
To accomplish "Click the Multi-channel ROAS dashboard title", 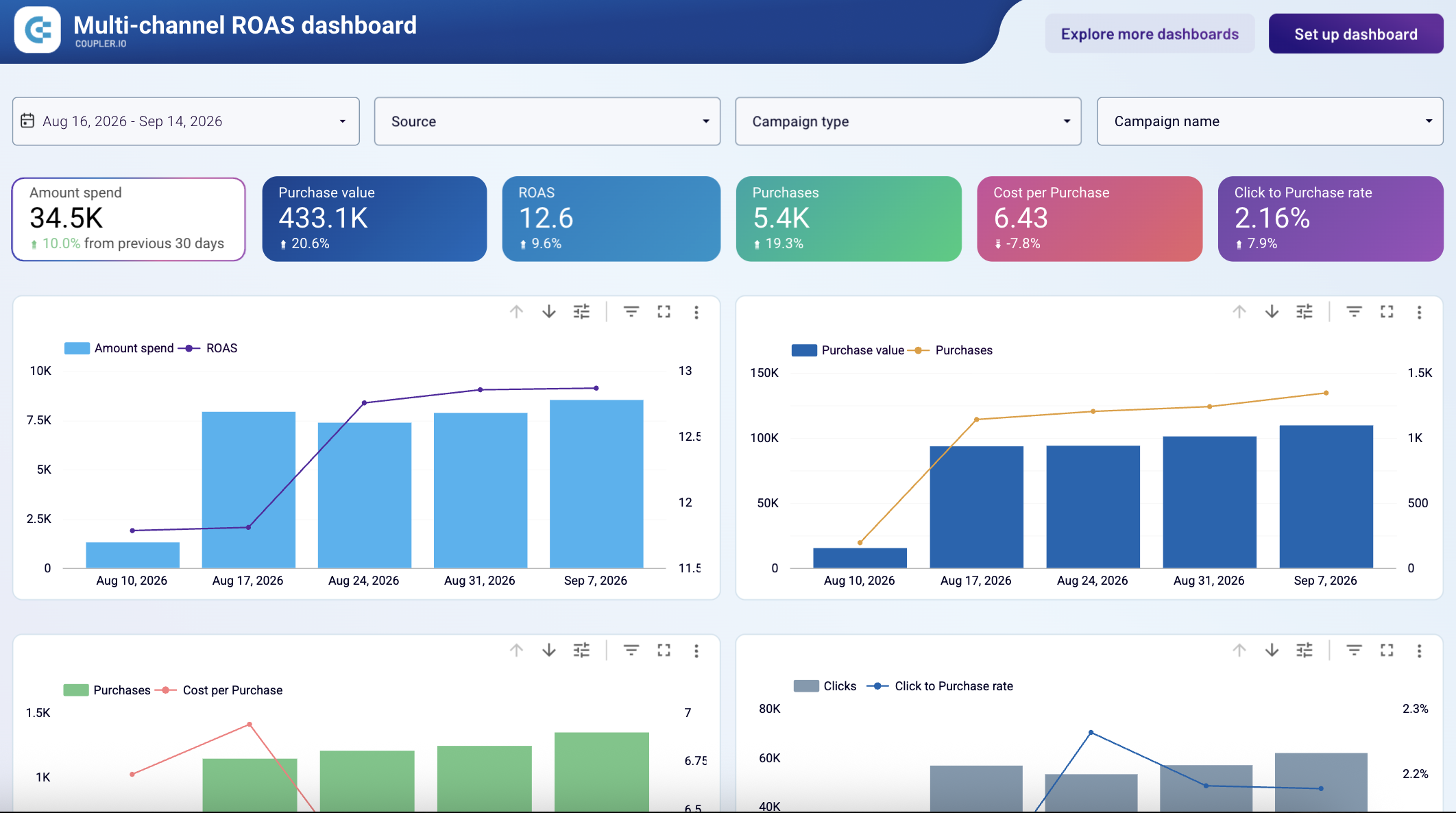I will click(x=245, y=25).
